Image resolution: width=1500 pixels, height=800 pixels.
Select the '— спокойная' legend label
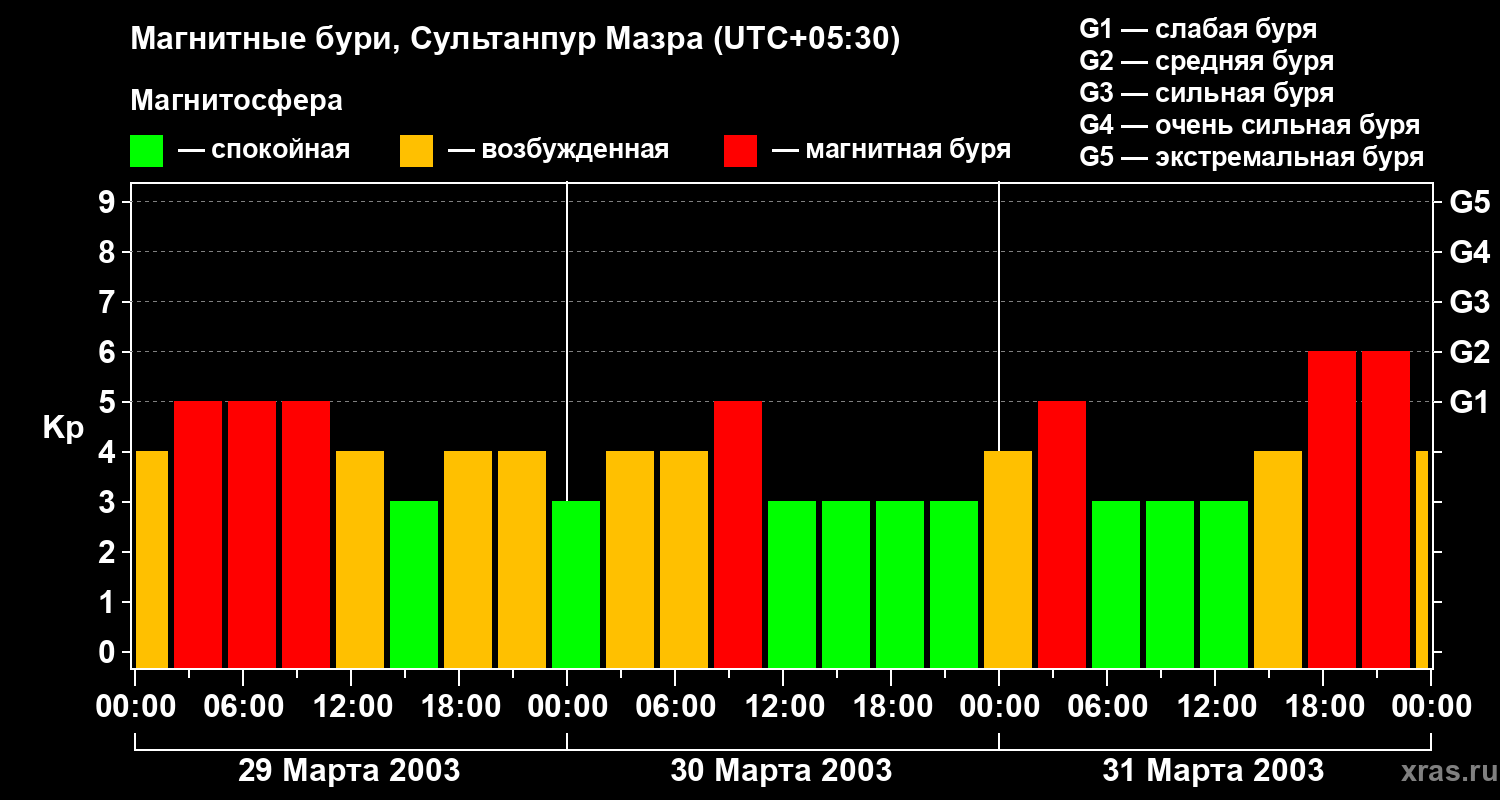264,150
